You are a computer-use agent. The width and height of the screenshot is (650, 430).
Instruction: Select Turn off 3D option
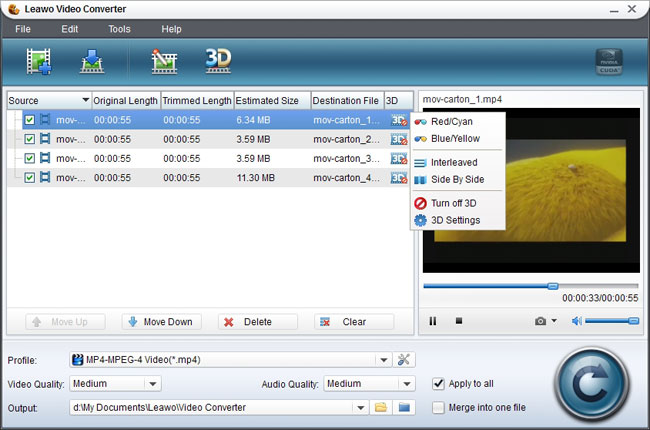pos(458,203)
